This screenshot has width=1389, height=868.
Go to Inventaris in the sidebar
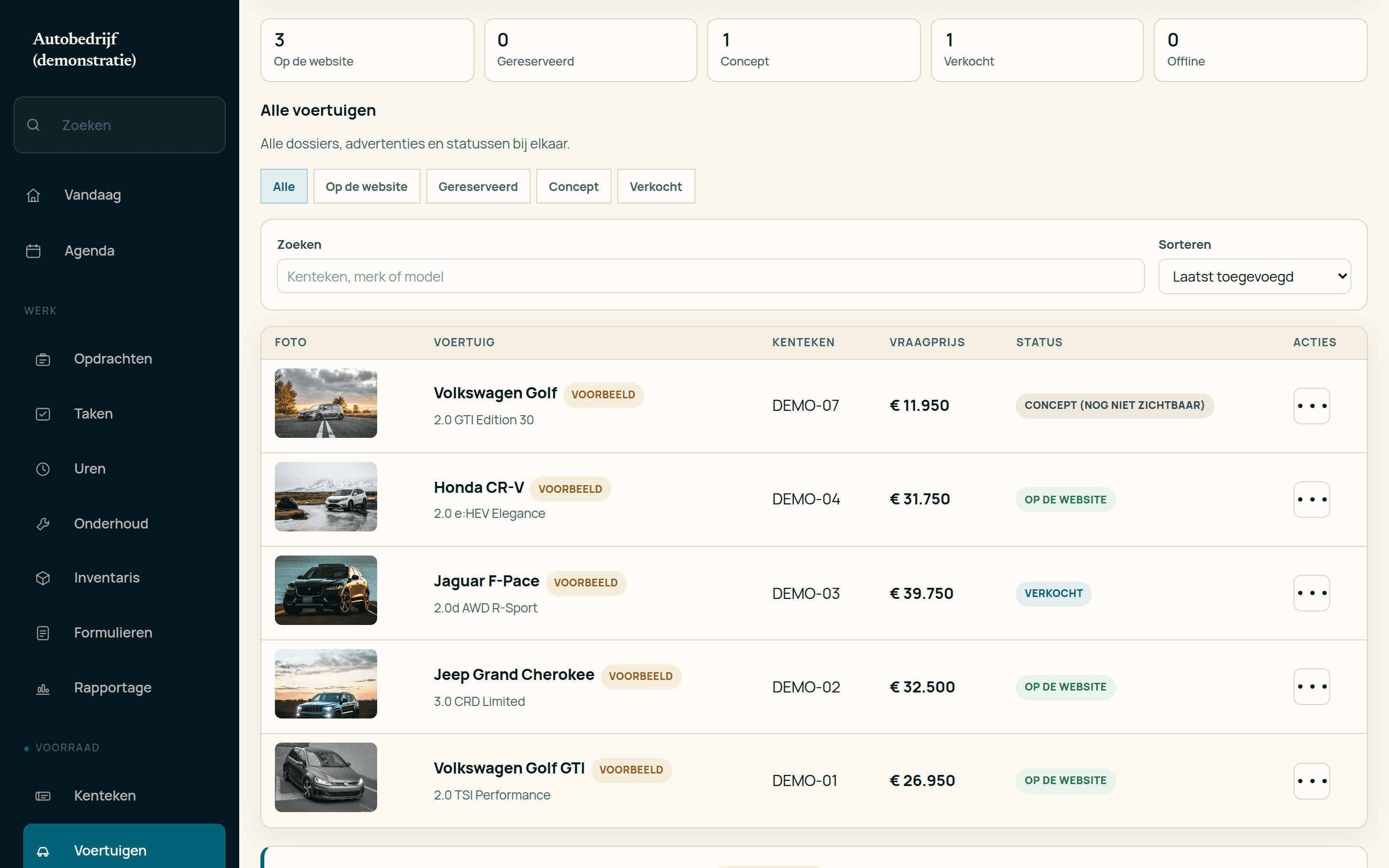pyautogui.click(x=124, y=578)
